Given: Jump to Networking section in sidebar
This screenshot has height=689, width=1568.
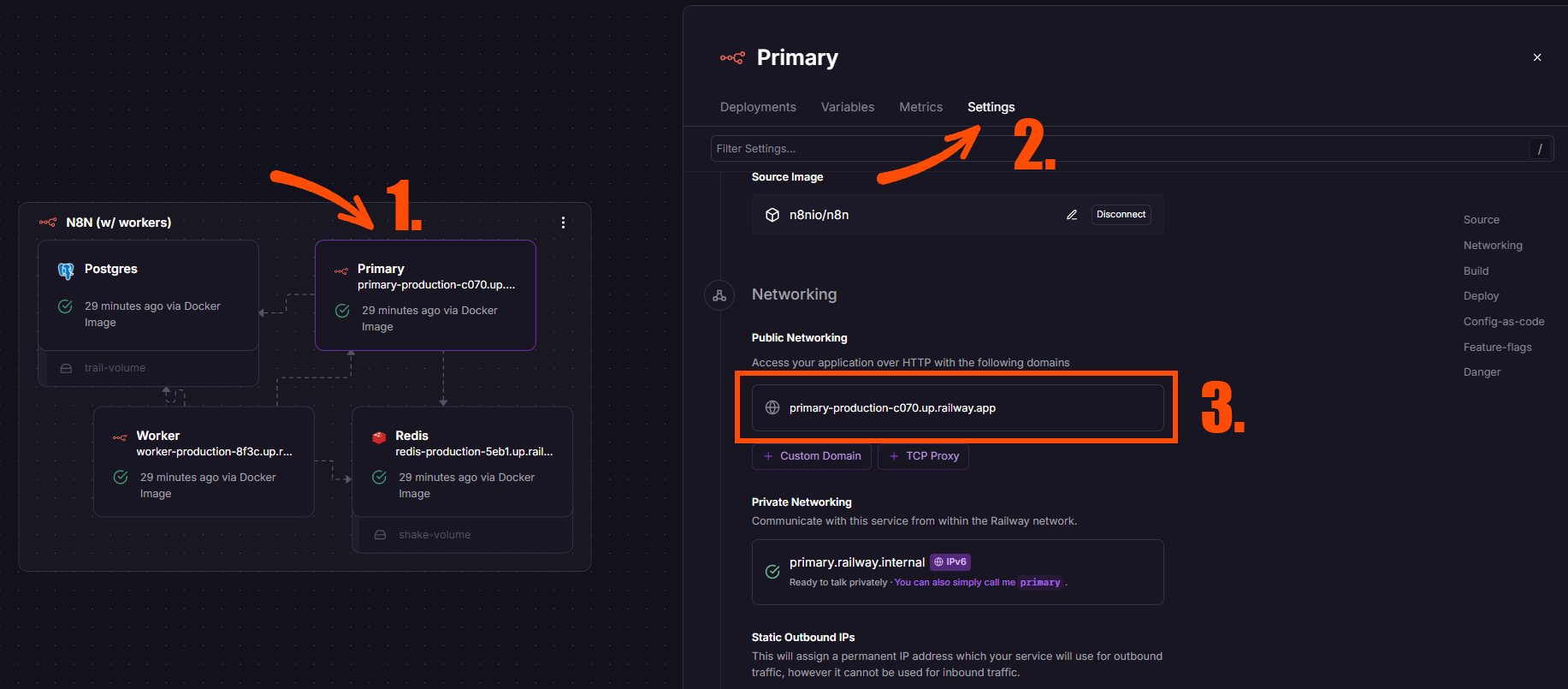Looking at the screenshot, I should 1493,246.
